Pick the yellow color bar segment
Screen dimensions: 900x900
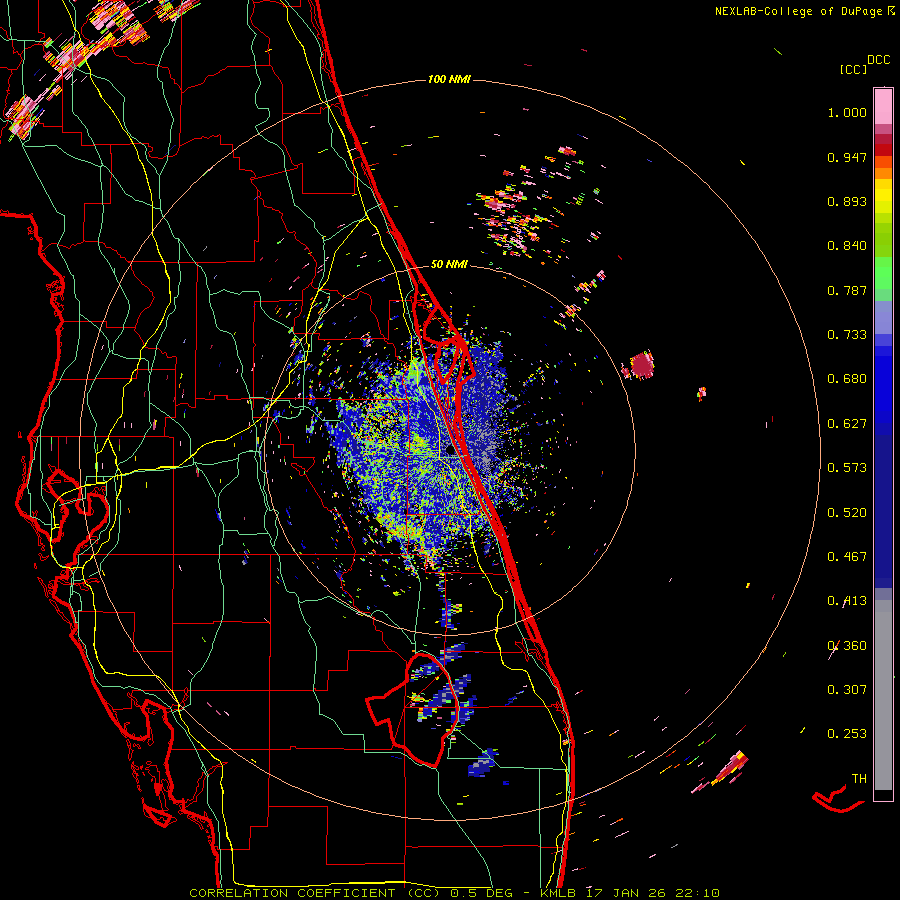[x=883, y=196]
